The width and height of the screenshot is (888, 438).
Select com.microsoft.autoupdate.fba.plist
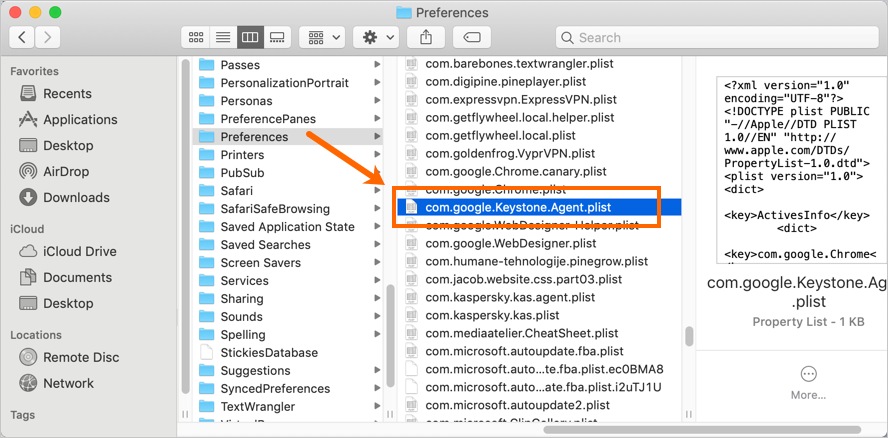point(539,351)
